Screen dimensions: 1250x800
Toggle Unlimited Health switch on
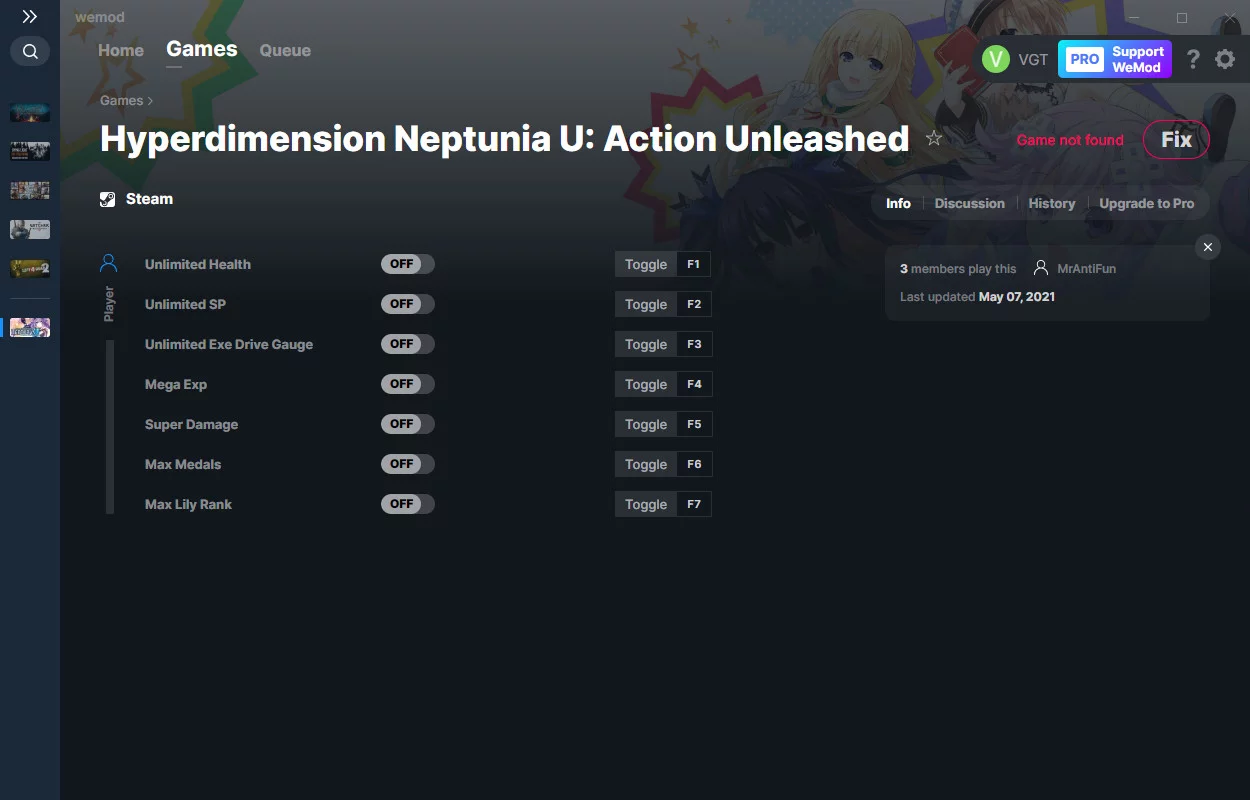[408, 264]
